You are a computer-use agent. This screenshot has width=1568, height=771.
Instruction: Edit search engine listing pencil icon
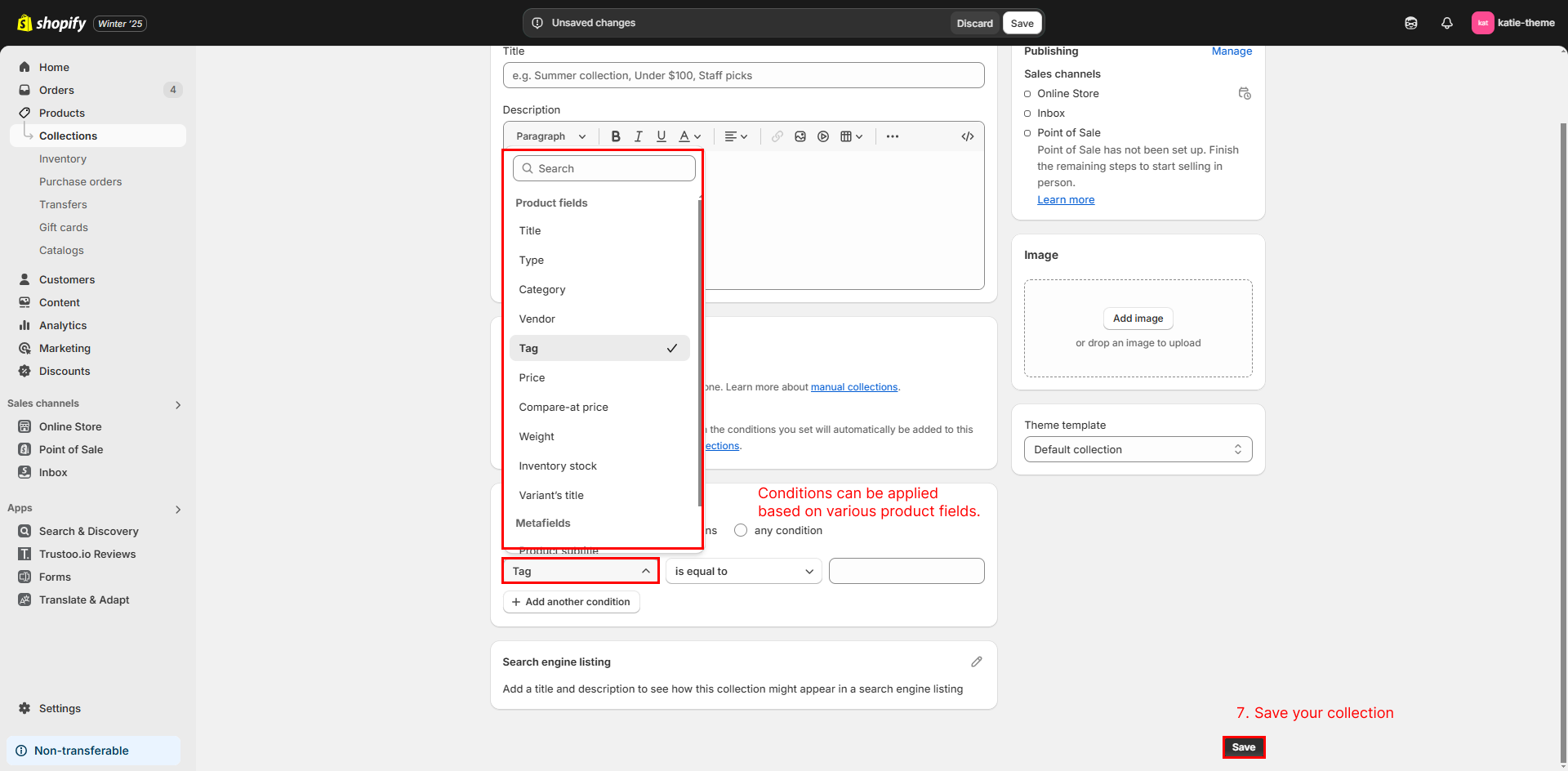(976, 662)
